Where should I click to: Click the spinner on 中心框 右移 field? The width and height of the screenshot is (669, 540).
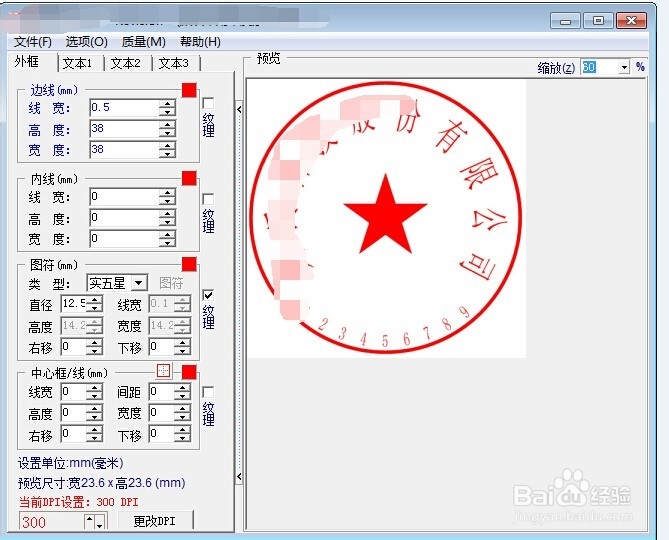click(94, 434)
